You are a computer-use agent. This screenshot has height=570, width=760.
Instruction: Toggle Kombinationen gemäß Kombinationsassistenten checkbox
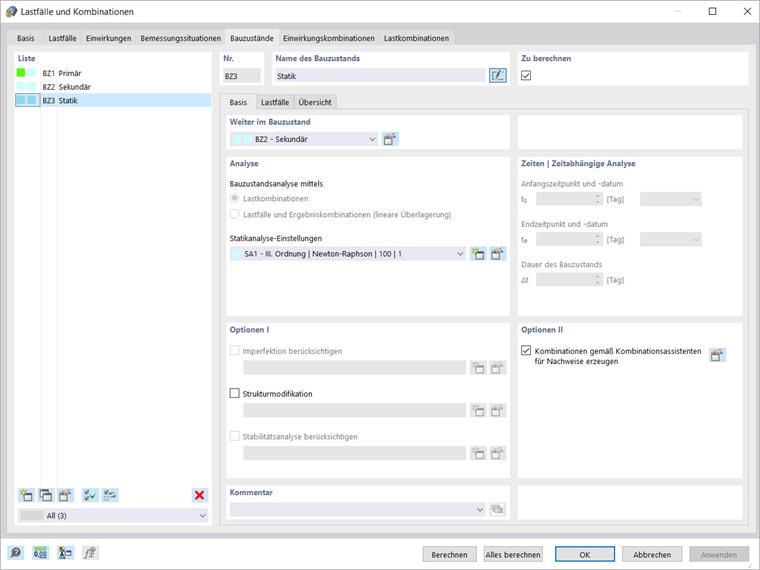[526, 350]
